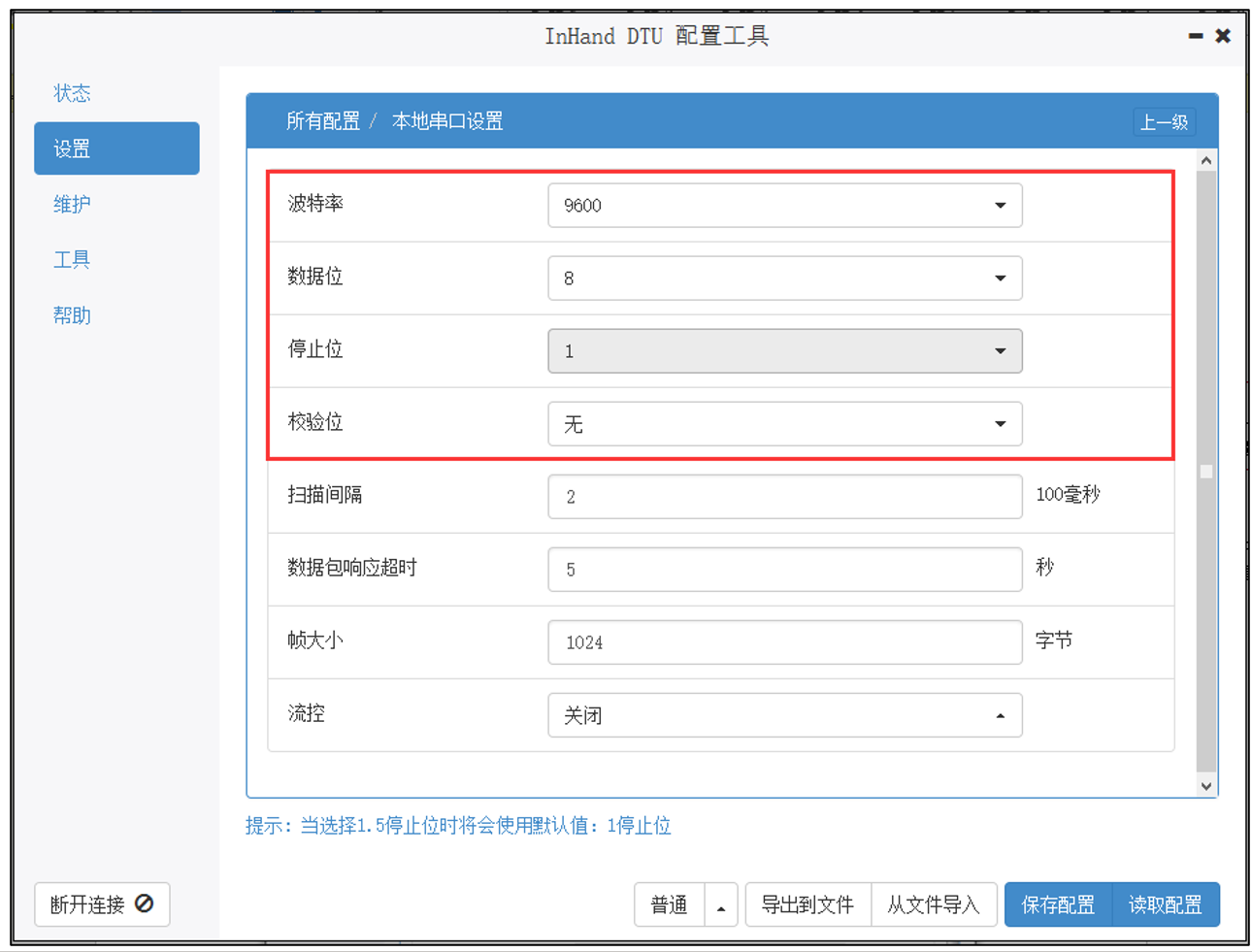Click the 普通 mode button
Image resolution: width=1252 pixels, height=952 pixels.
coord(670,904)
